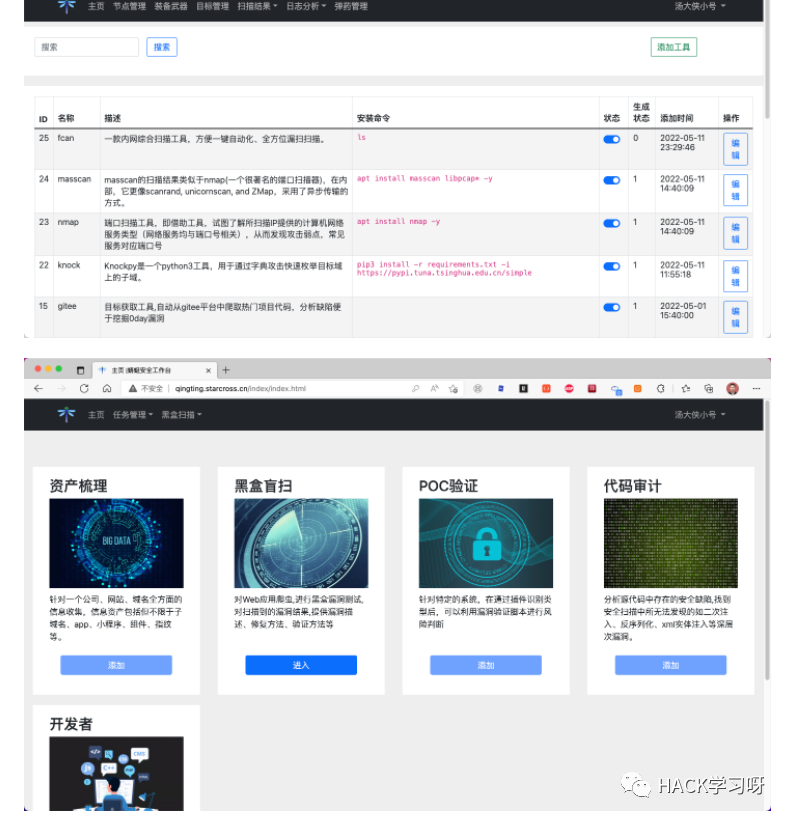Click 编辑 button for masscan row
790x820 pixels.
coord(735,190)
